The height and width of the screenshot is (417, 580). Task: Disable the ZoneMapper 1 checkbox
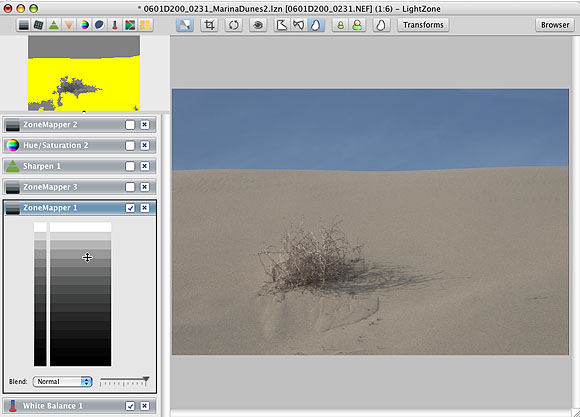pyautogui.click(x=130, y=208)
